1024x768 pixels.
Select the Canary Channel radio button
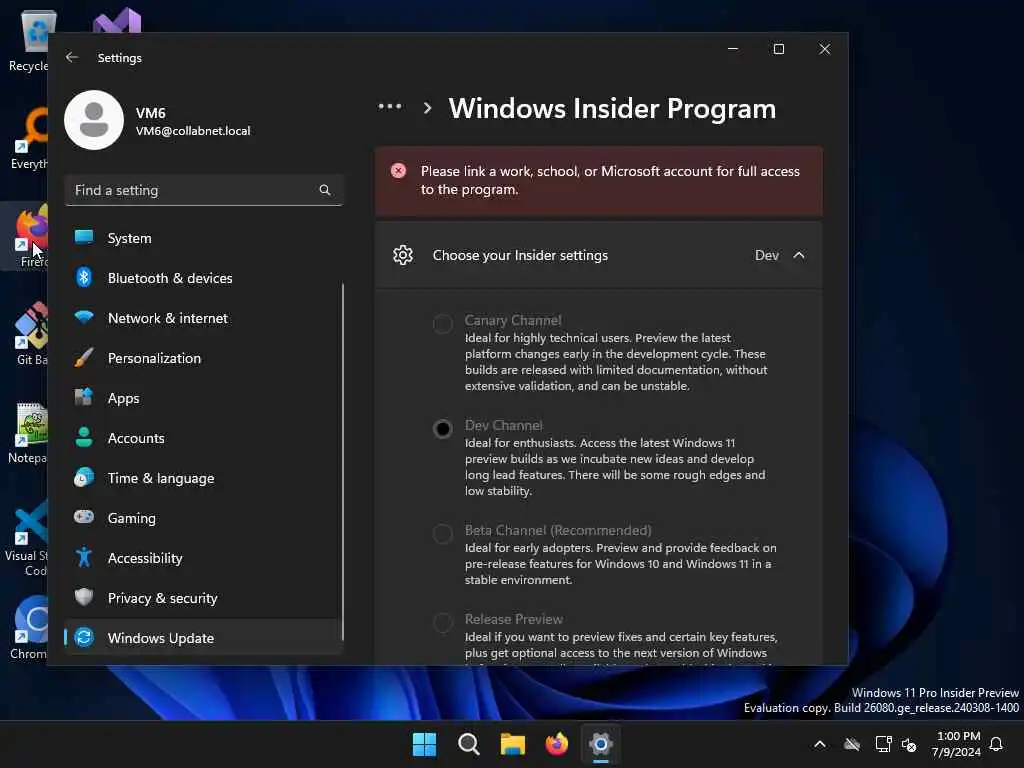[x=443, y=324]
